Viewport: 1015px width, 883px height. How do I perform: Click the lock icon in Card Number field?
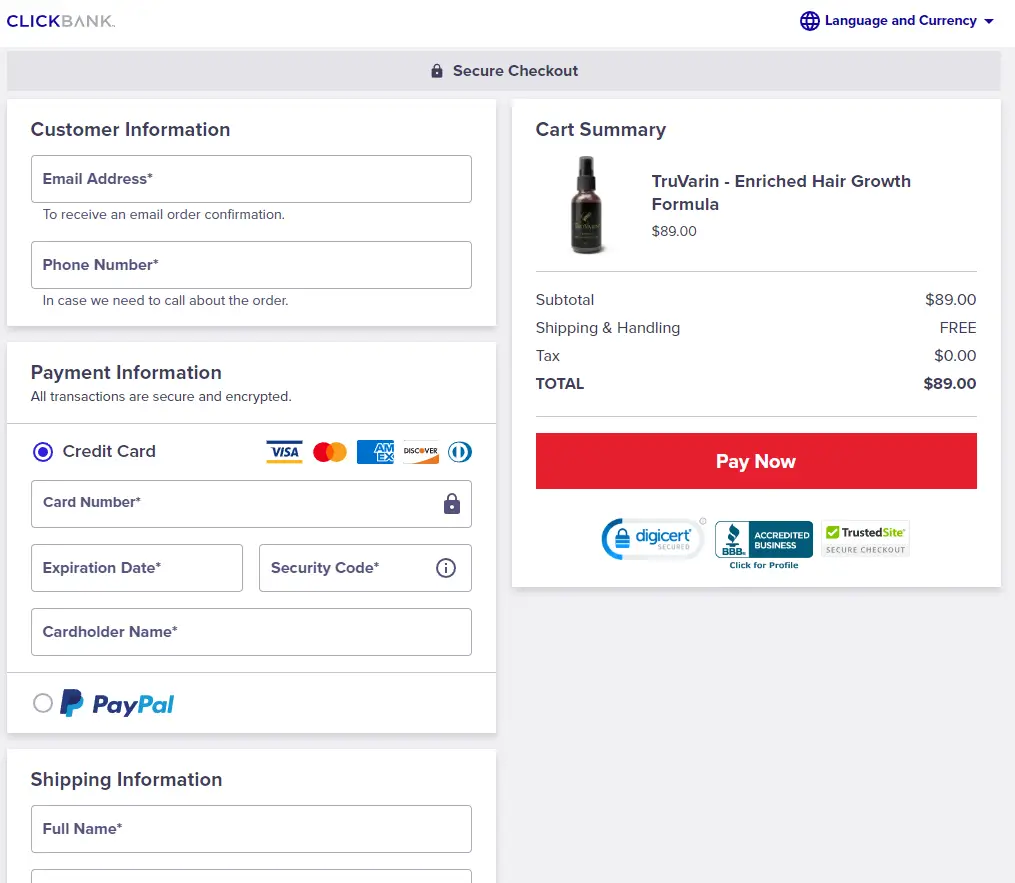tap(452, 503)
